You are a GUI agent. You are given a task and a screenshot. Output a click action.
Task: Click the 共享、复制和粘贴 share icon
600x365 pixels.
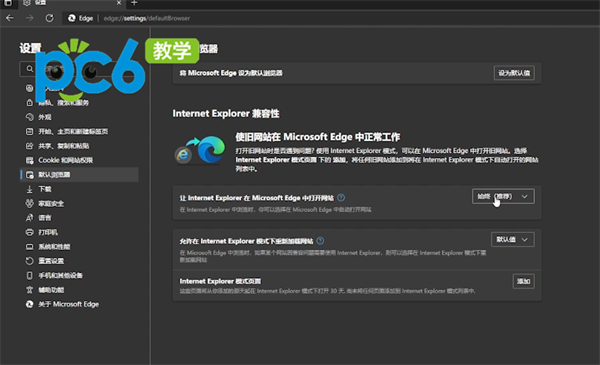29,146
